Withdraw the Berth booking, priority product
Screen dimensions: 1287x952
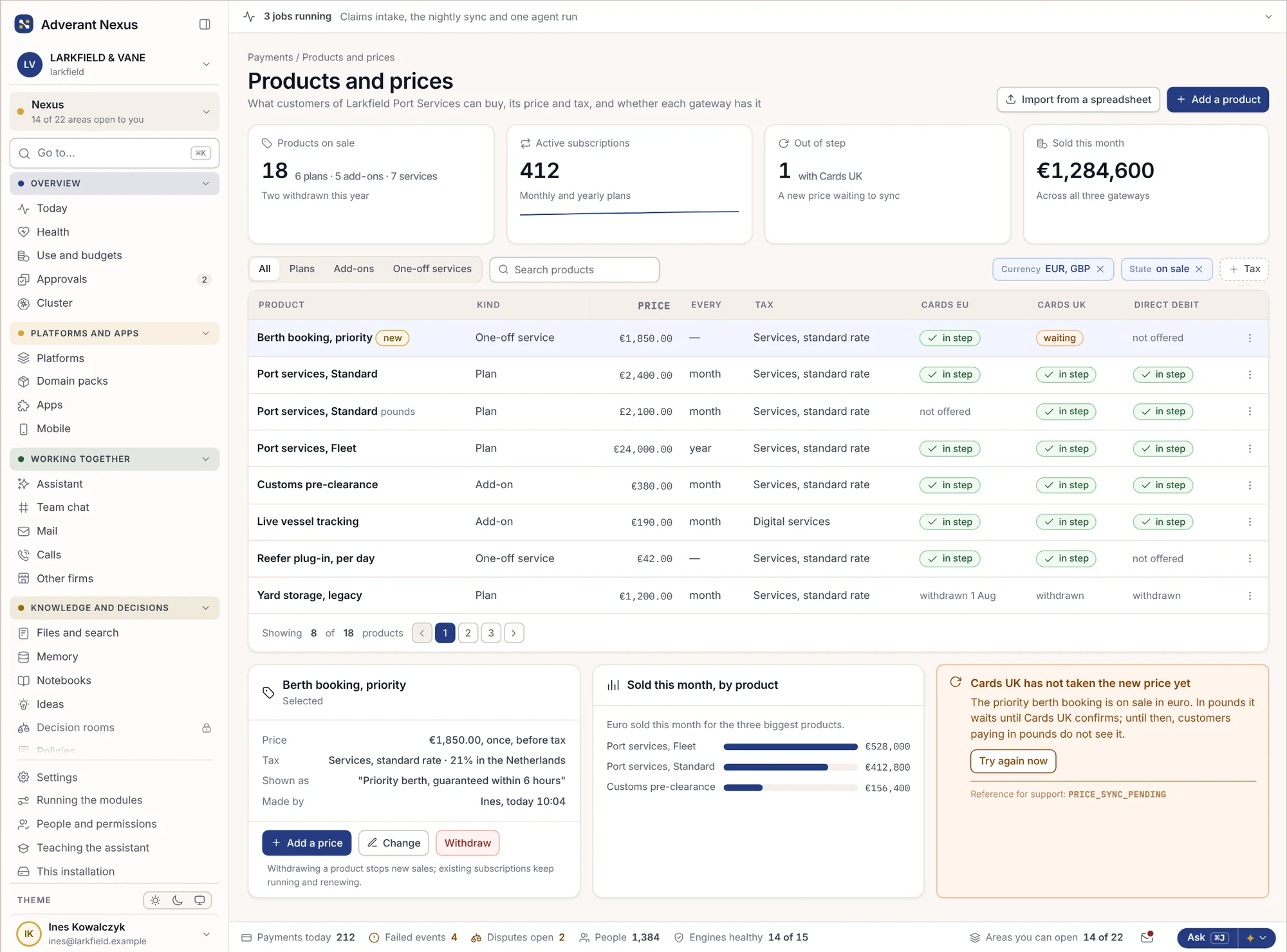(468, 843)
